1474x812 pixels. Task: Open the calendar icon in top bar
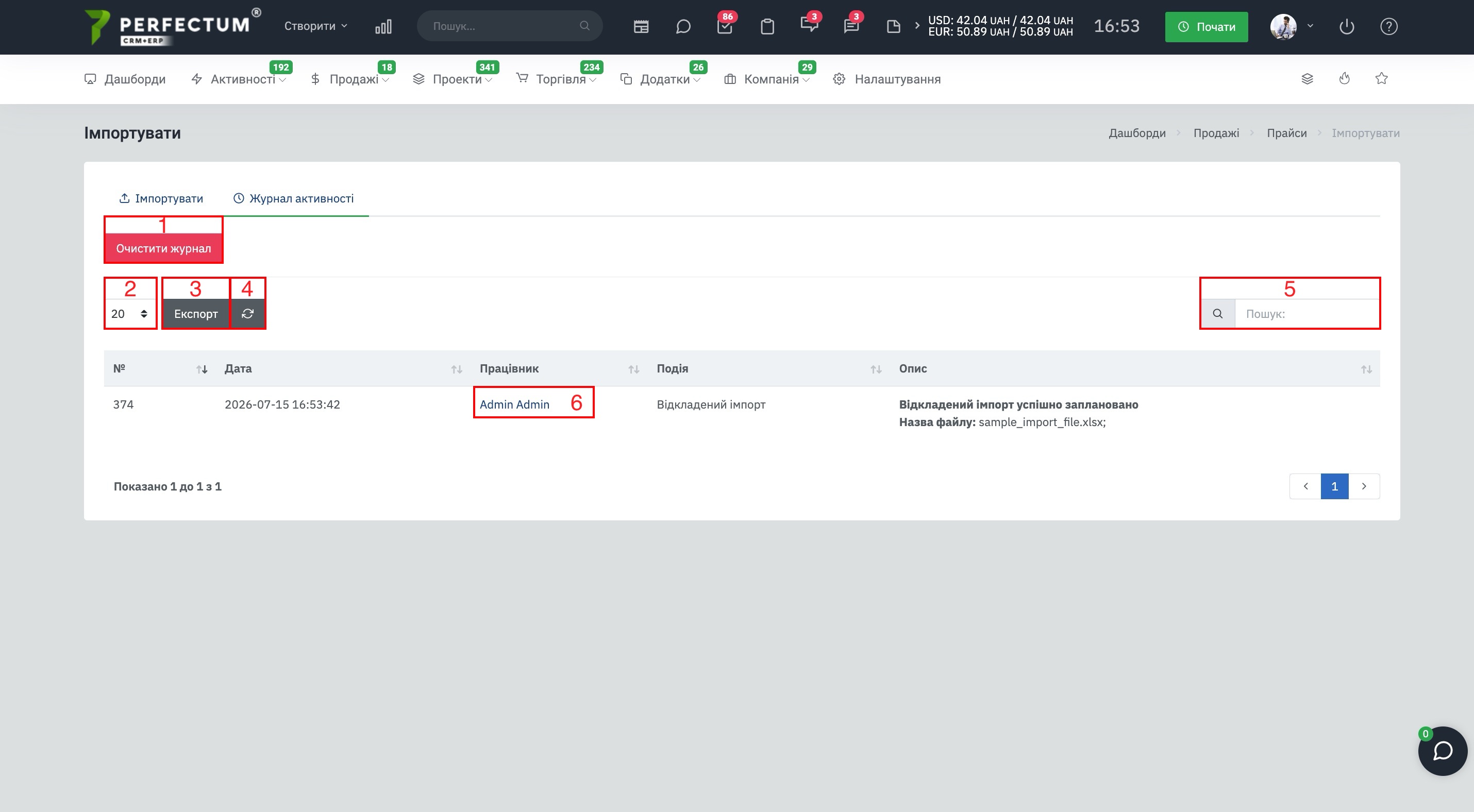(x=641, y=26)
